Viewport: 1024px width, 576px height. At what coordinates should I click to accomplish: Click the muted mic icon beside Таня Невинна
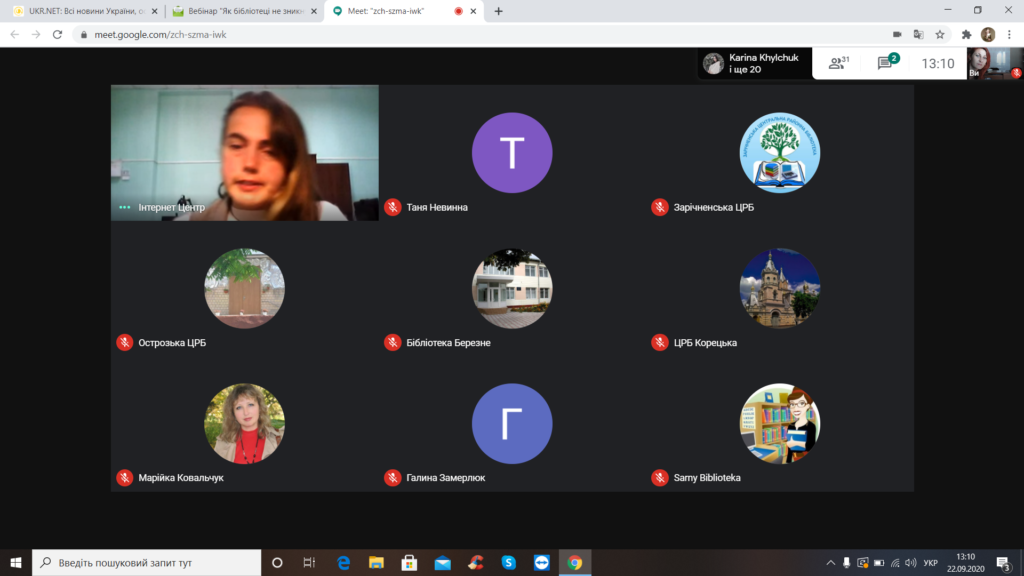[x=393, y=207]
